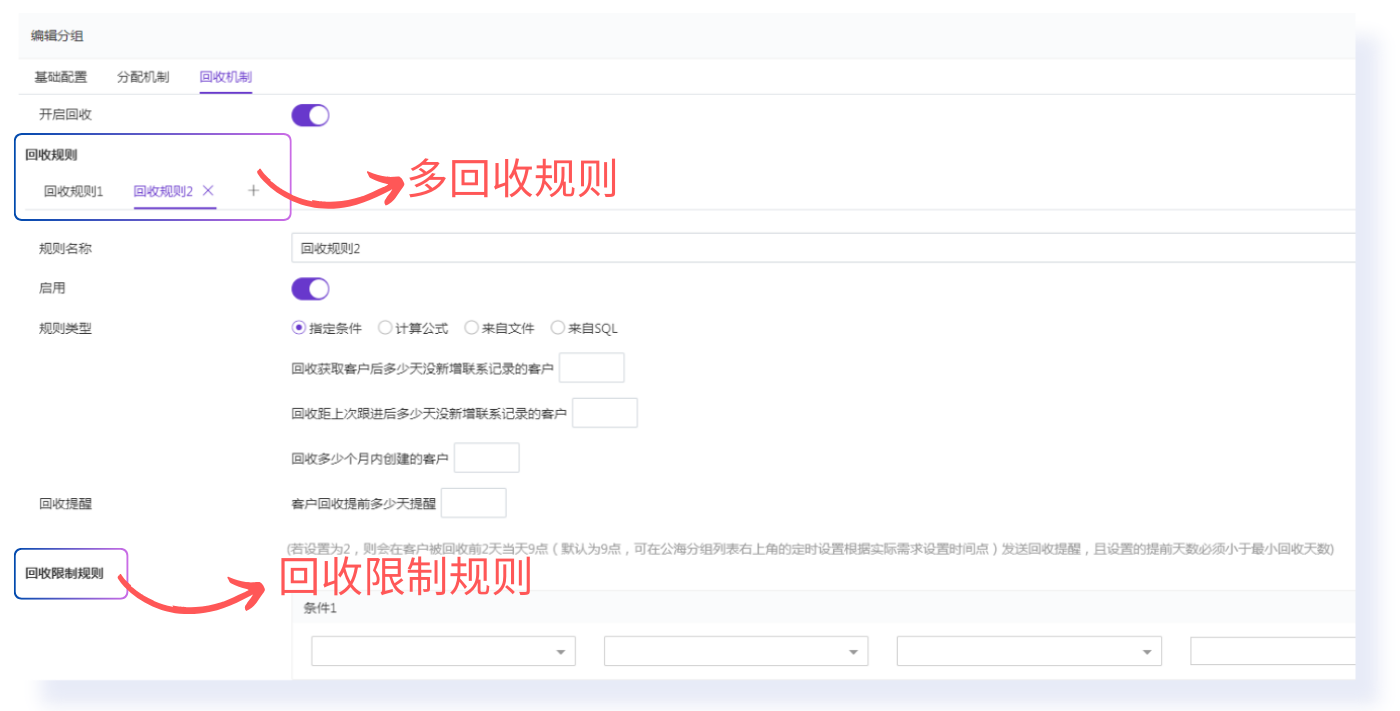Click the 规则名称 input field

[x=823, y=248]
